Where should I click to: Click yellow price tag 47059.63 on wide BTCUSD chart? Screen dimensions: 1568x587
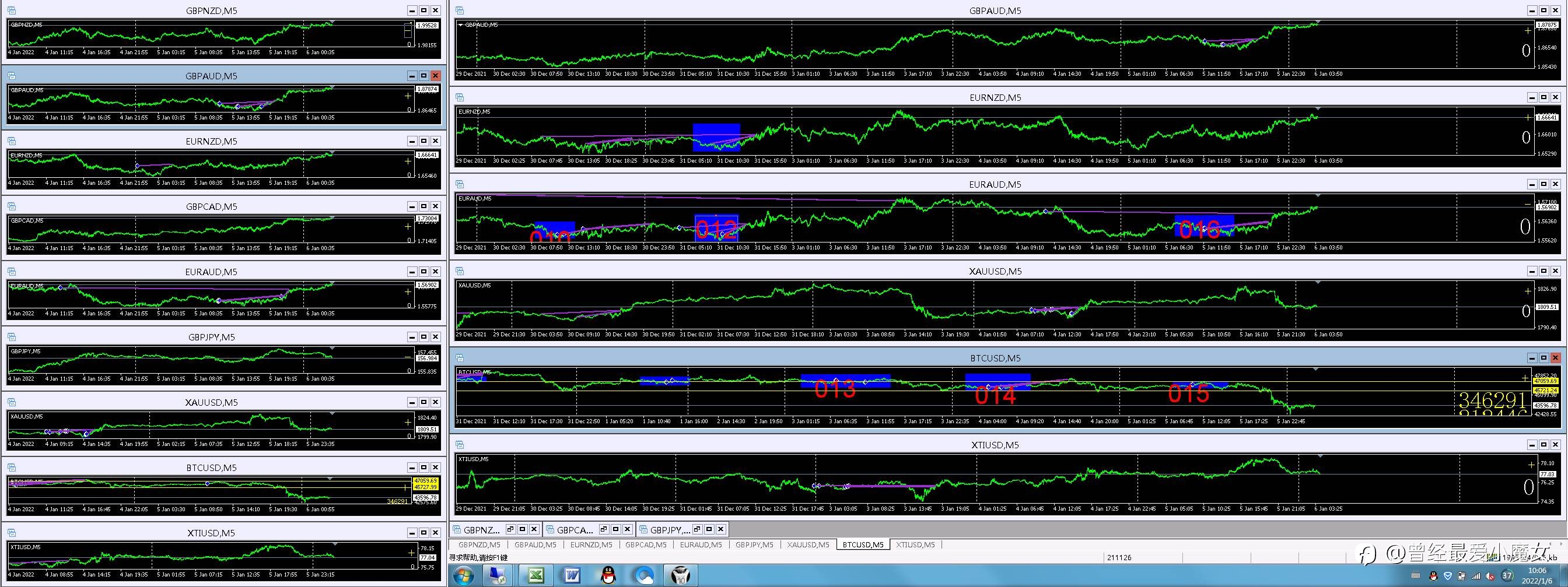pyautogui.click(x=1546, y=381)
